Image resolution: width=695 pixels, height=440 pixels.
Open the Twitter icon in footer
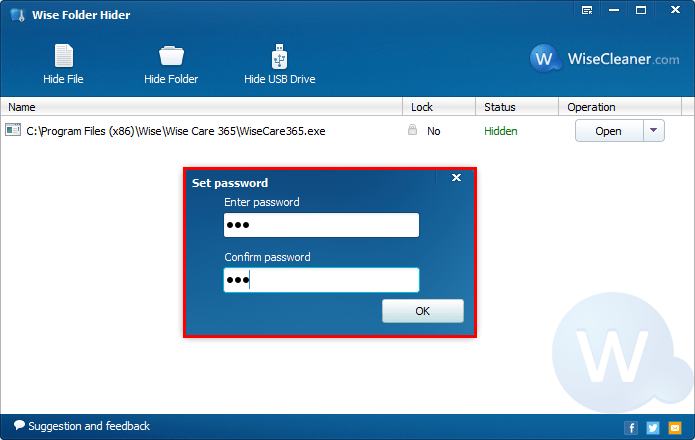652,428
